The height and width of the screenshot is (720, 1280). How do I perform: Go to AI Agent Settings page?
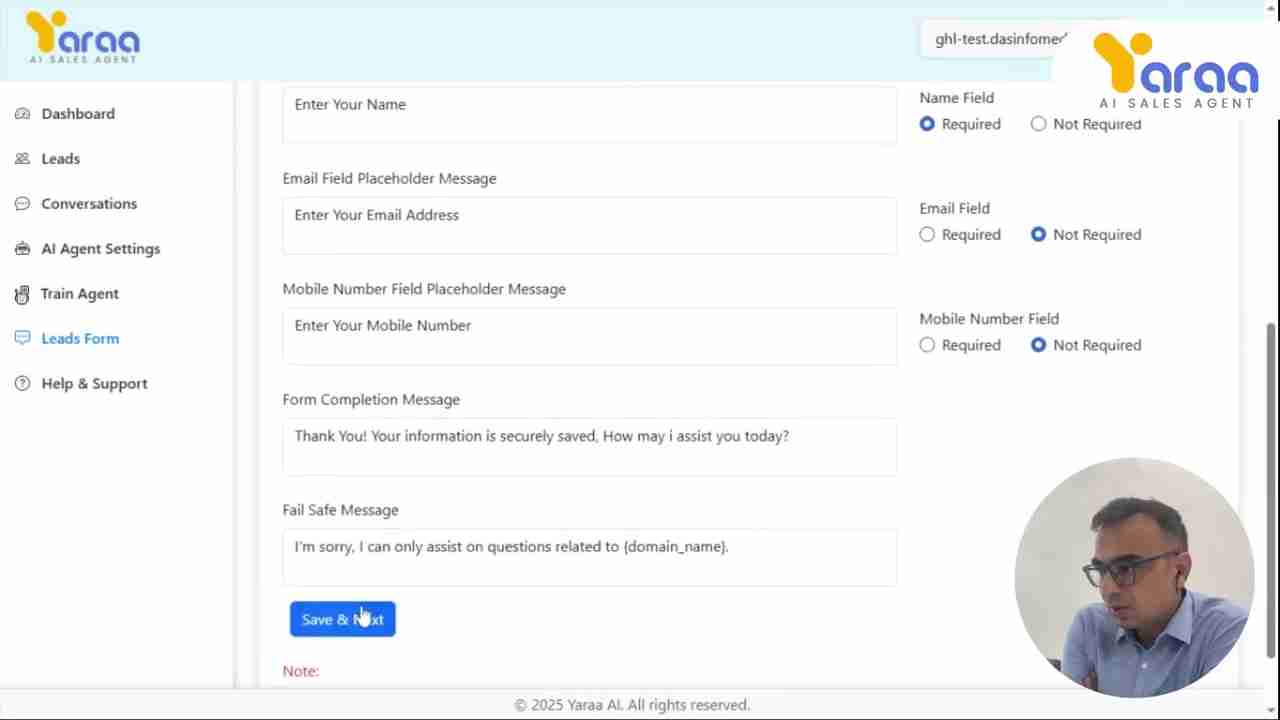[100, 249]
